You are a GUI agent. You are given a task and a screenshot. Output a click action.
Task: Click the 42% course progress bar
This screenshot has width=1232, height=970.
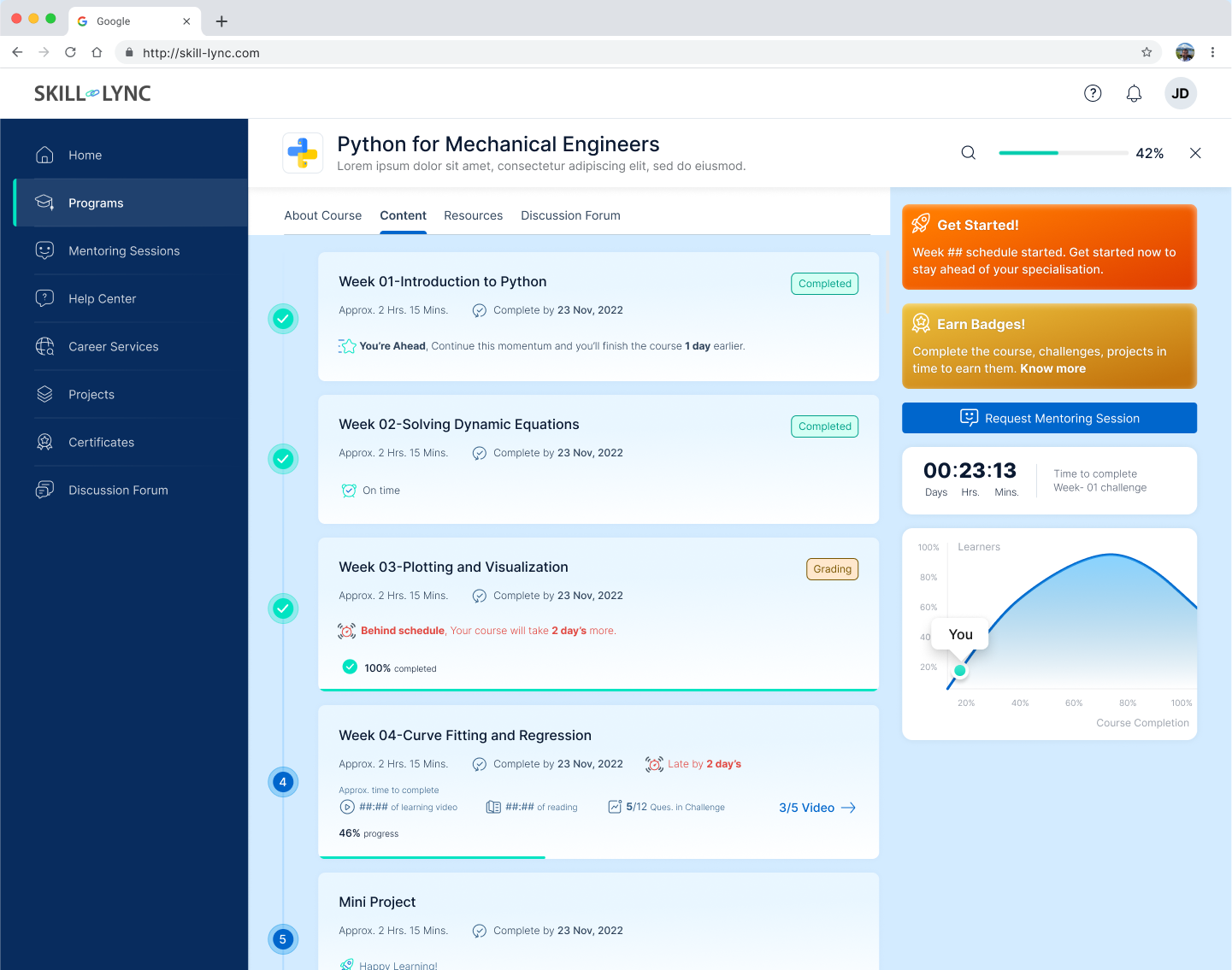[1063, 153]
